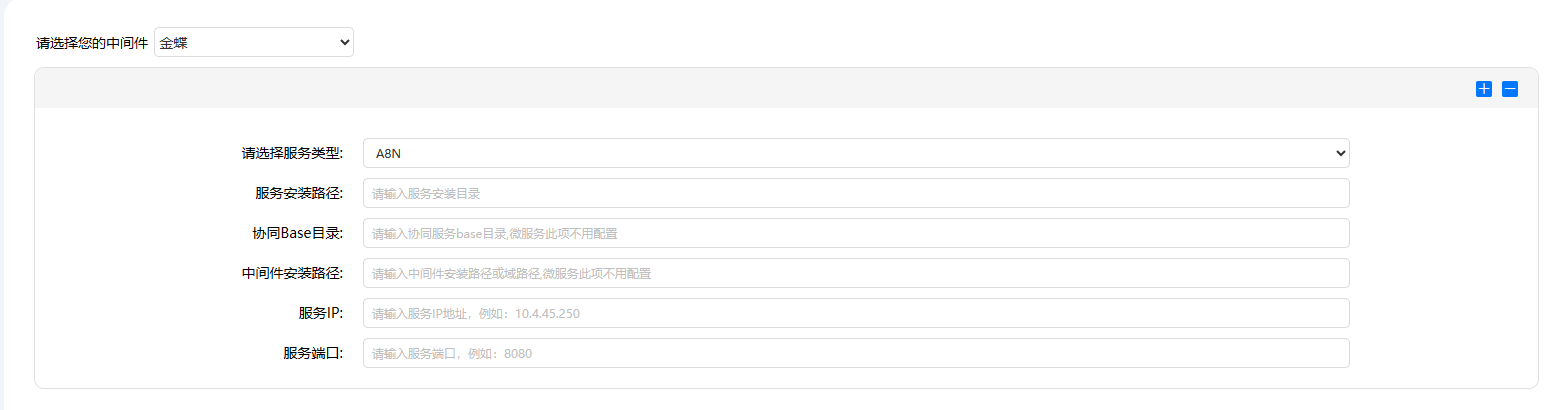Screen dimensions: 1557x410
Task: Click the chevron arrow of the middleware selector
Action: pyautogui.click(x=345, y=42)
